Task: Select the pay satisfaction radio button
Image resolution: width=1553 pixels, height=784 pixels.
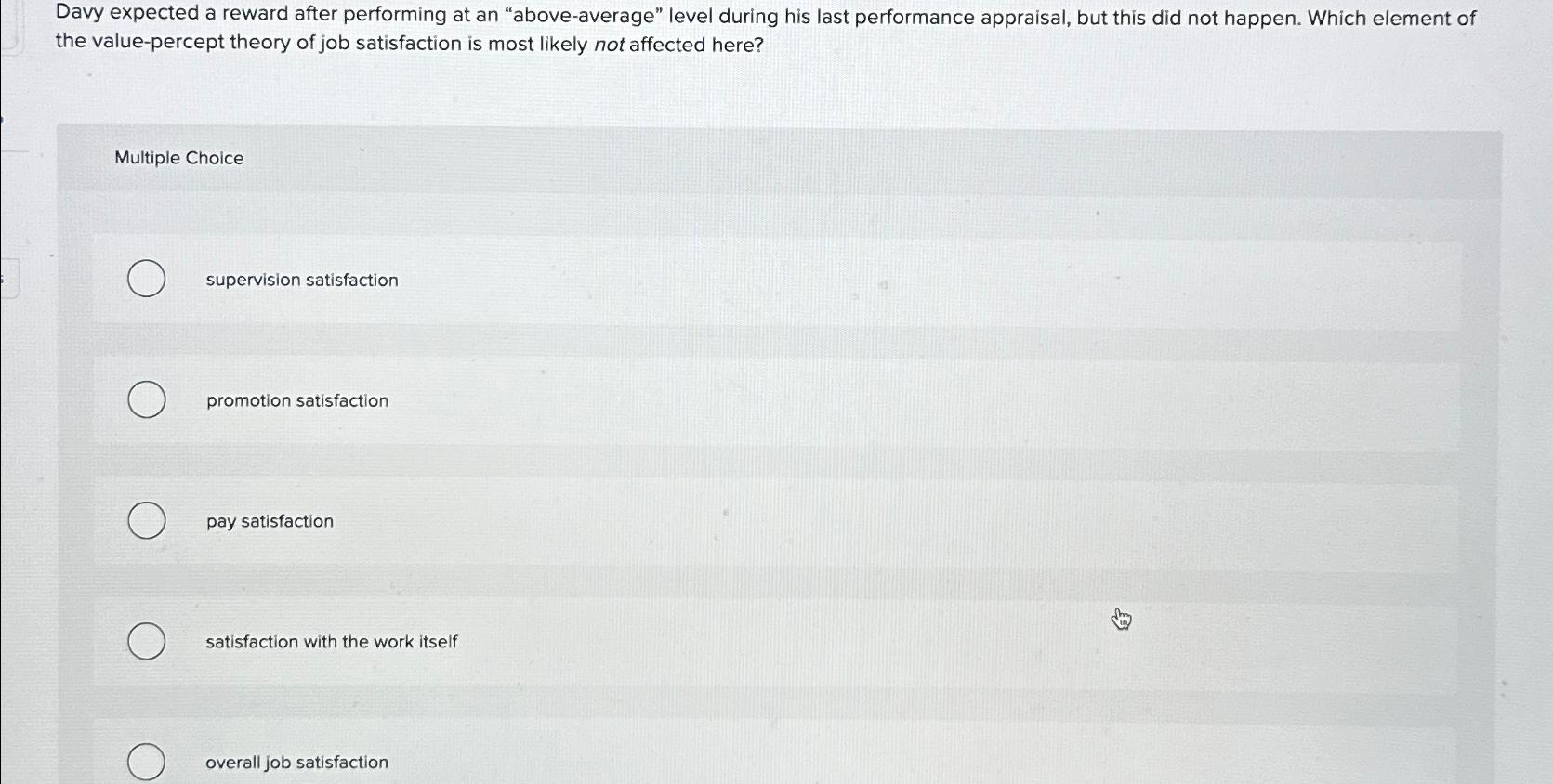Action: (146, 520)
